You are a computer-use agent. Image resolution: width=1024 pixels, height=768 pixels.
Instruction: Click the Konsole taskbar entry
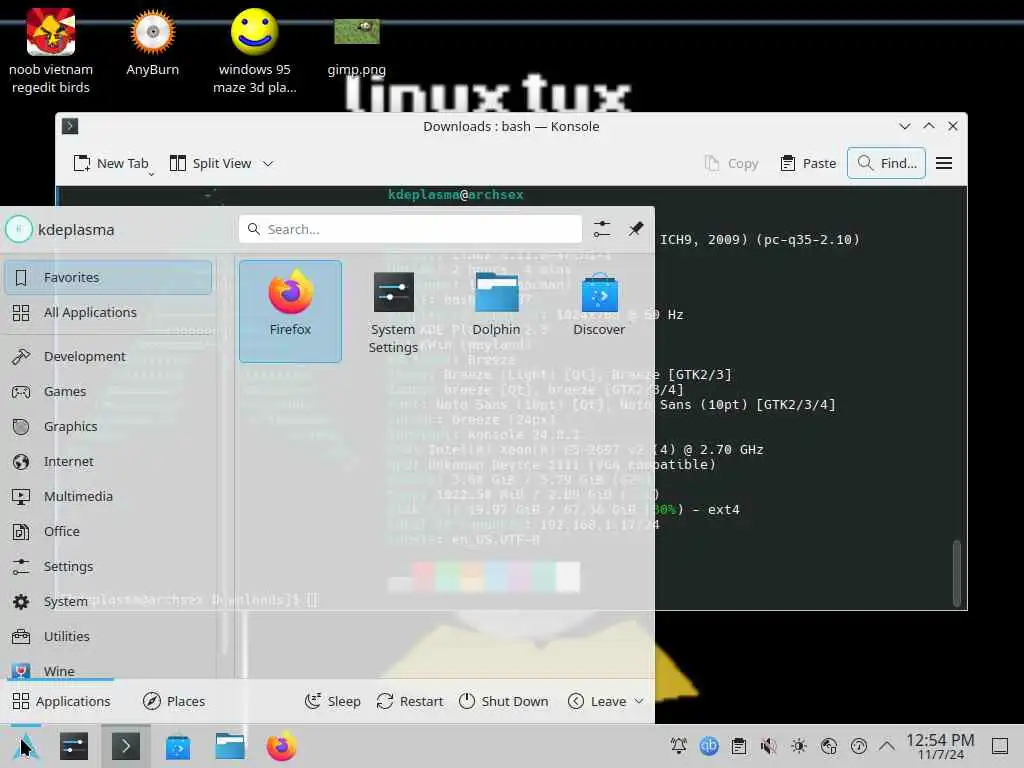(125, 746)
